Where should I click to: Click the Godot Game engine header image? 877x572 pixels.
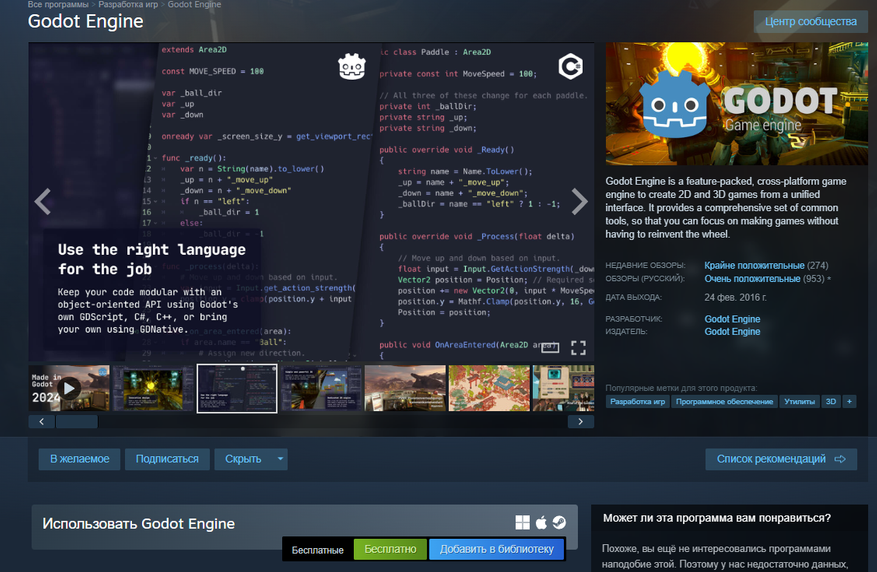pos(737,103)
